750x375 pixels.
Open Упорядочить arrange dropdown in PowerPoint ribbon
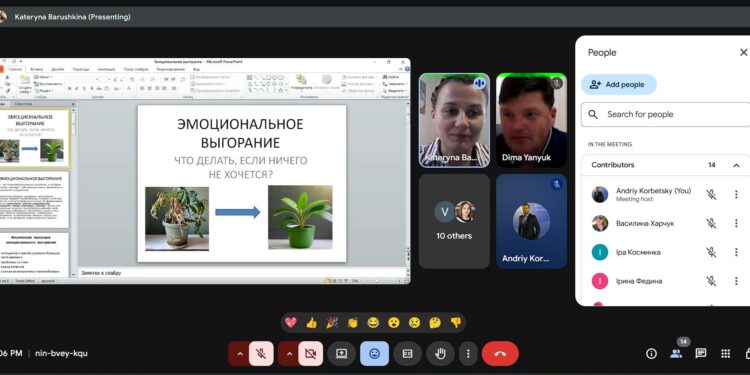[301, 82]
